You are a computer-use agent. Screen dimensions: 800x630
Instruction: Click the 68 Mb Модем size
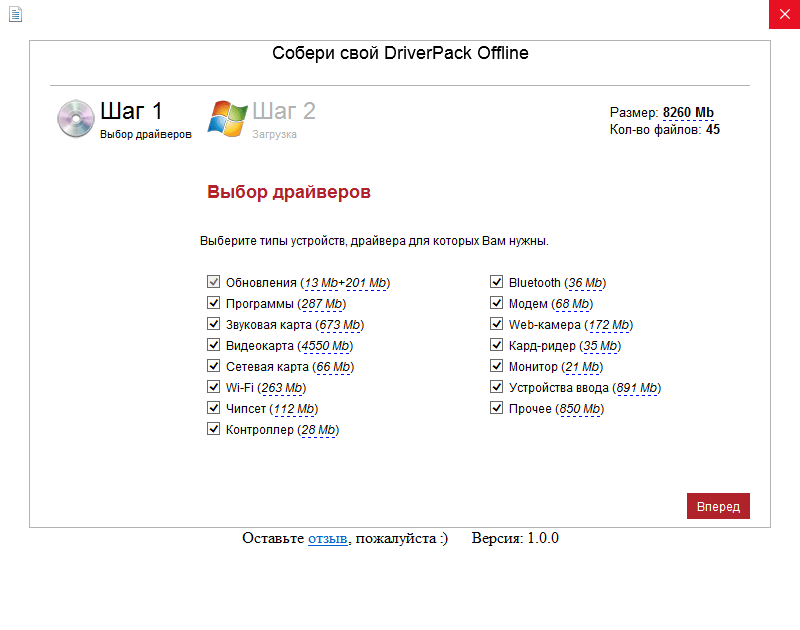point(572,304)
